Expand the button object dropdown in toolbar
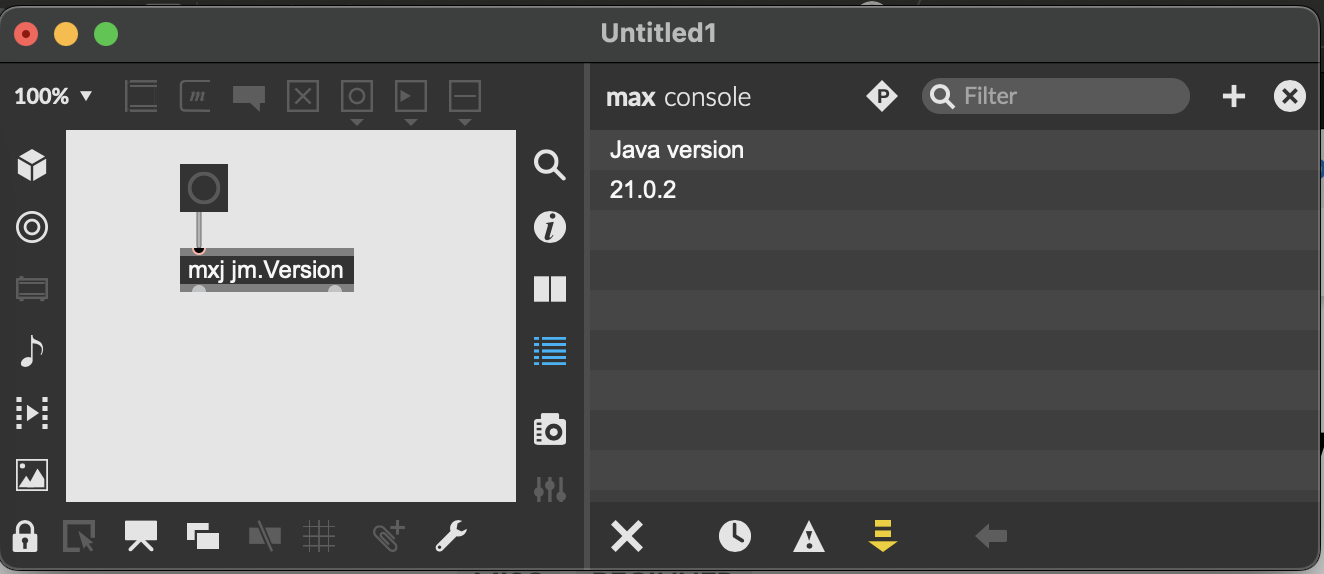This screenshot has width=1324, height=574. [x=357, y=123]
